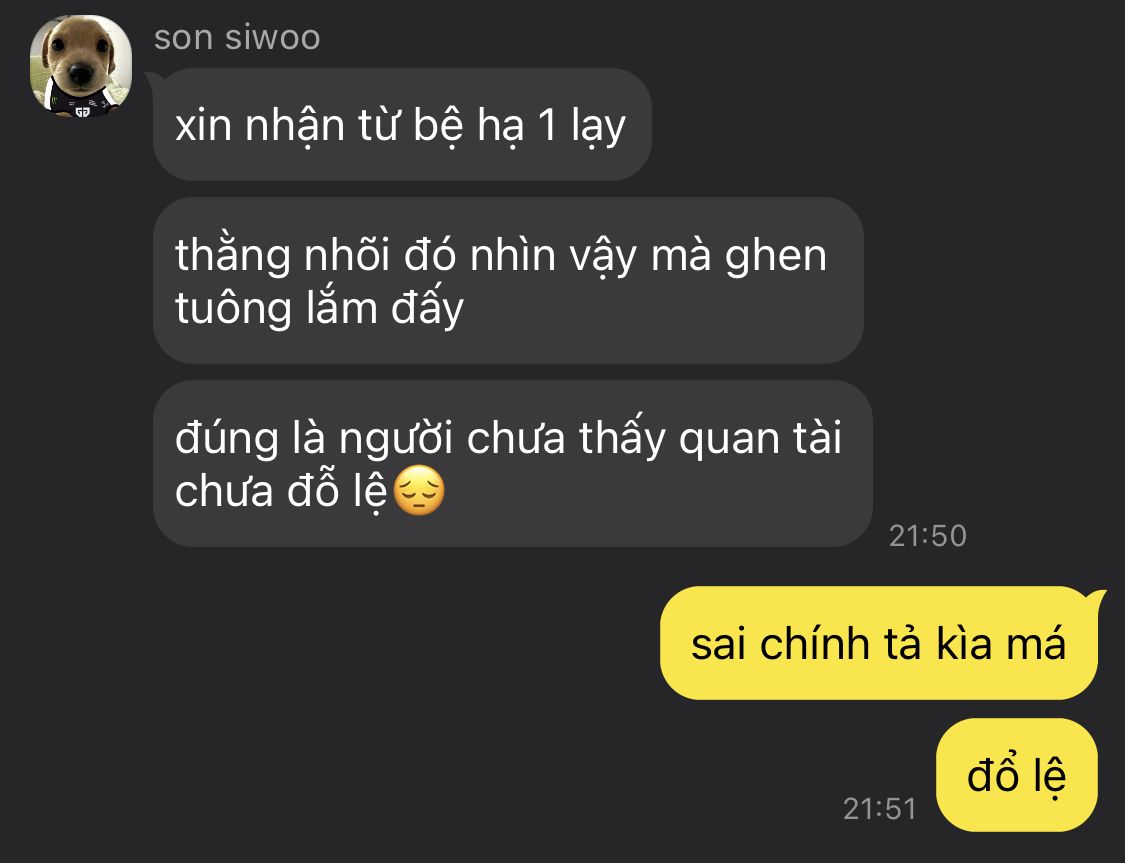Tap the pensive face emoji

[420, 491]
